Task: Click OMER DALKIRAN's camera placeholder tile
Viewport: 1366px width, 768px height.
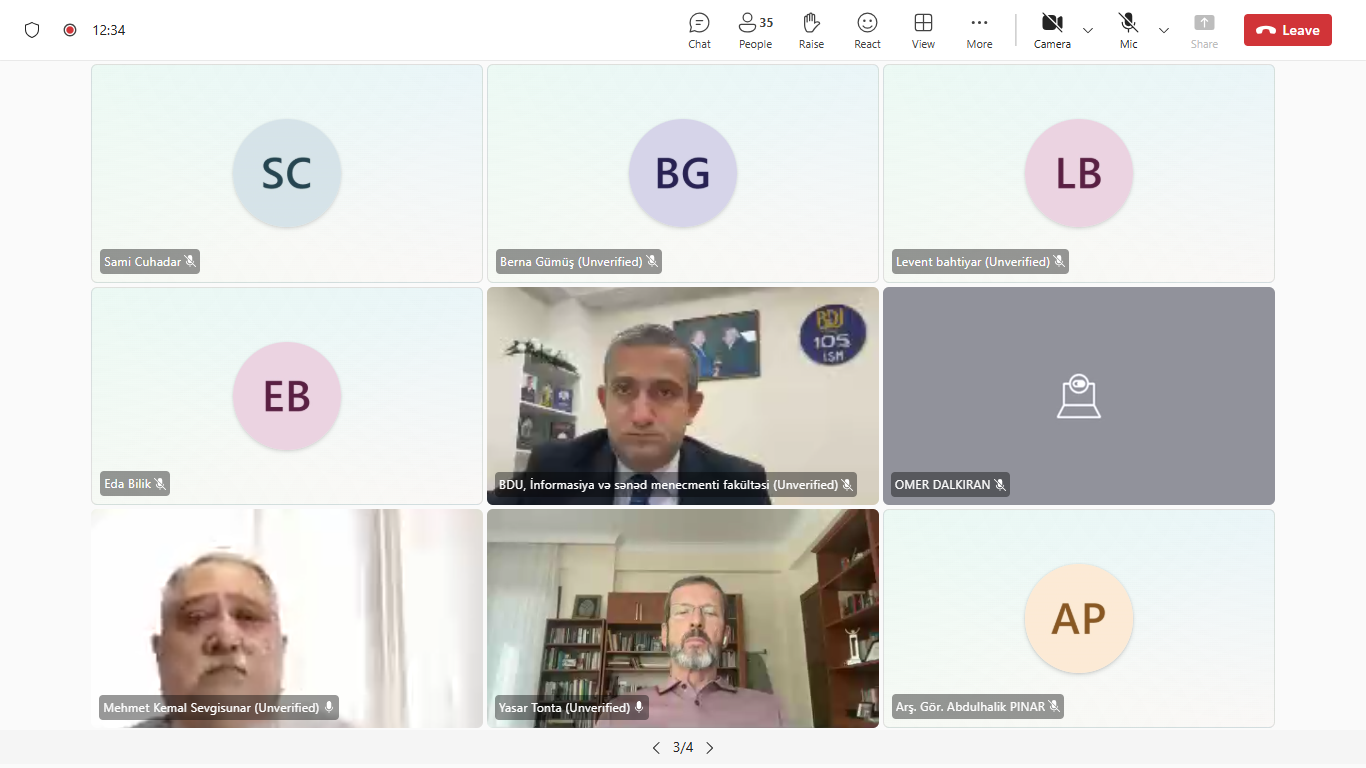Action: tap(1078, 395)
